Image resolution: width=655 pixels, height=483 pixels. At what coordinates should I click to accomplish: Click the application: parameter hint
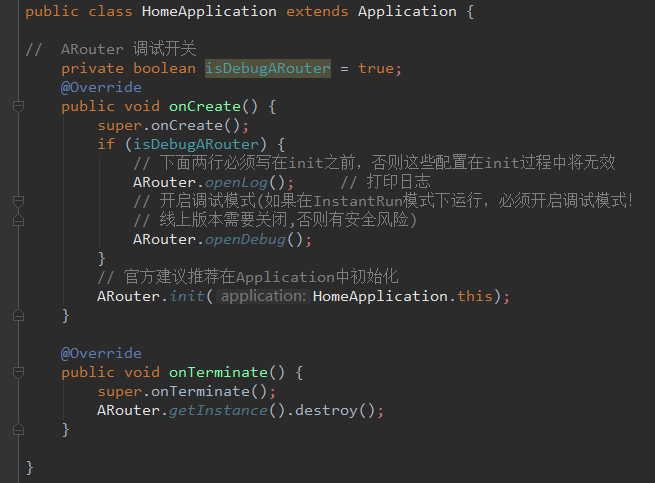click(x=263, y=296)
